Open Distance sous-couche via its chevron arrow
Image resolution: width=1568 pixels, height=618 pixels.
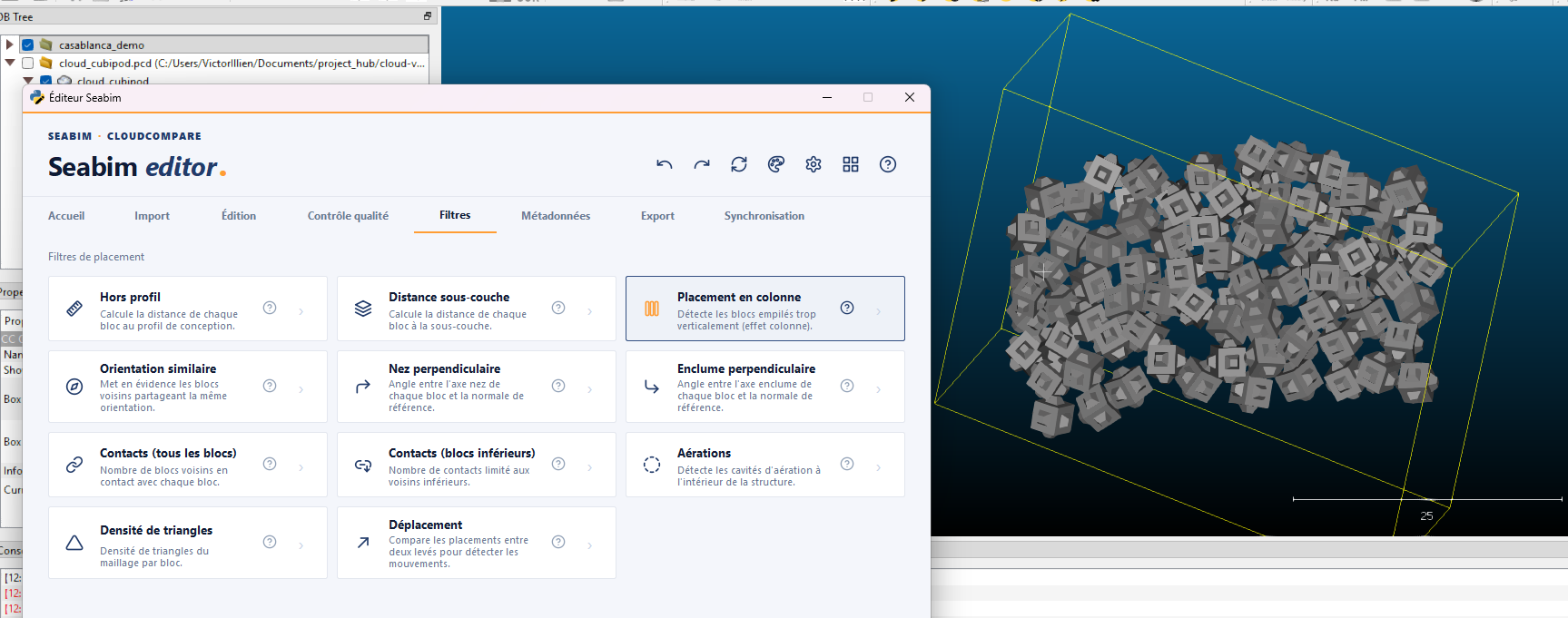pyautogui.click(x=590, y=311)
